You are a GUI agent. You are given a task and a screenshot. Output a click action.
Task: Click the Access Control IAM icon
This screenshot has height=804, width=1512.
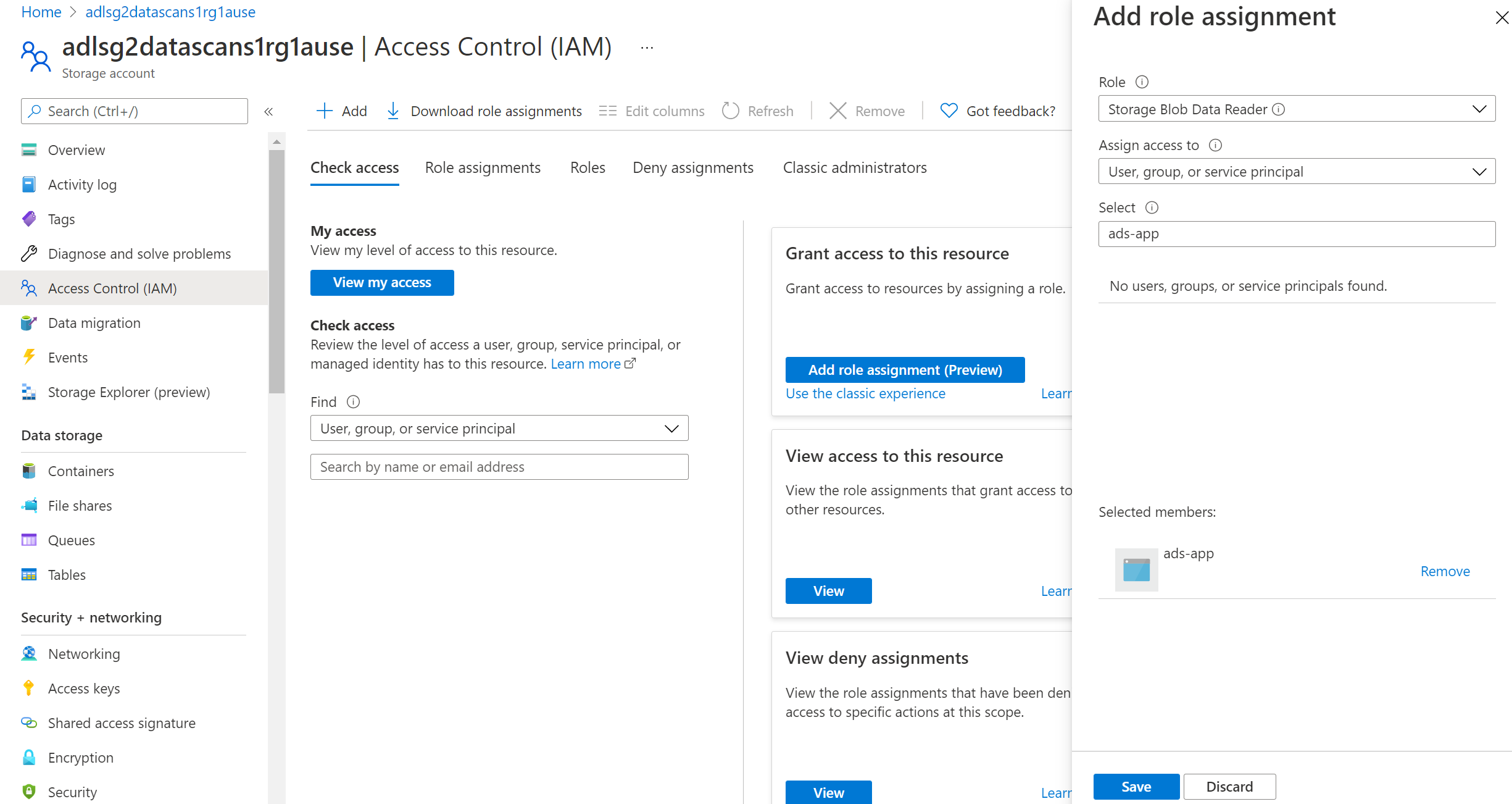point(29,288)
